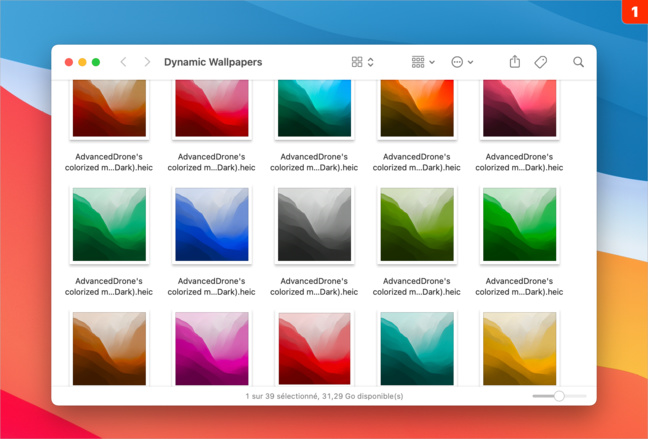The image size is (648, 439).
Task: Open the ellipsis action menu dropdown
Action: point(462,62)
